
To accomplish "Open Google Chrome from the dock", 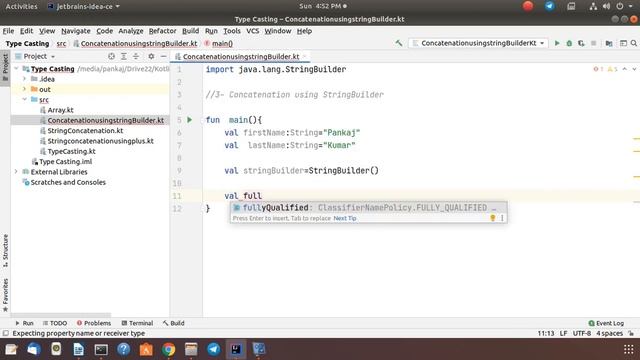I will coord(169,349).
